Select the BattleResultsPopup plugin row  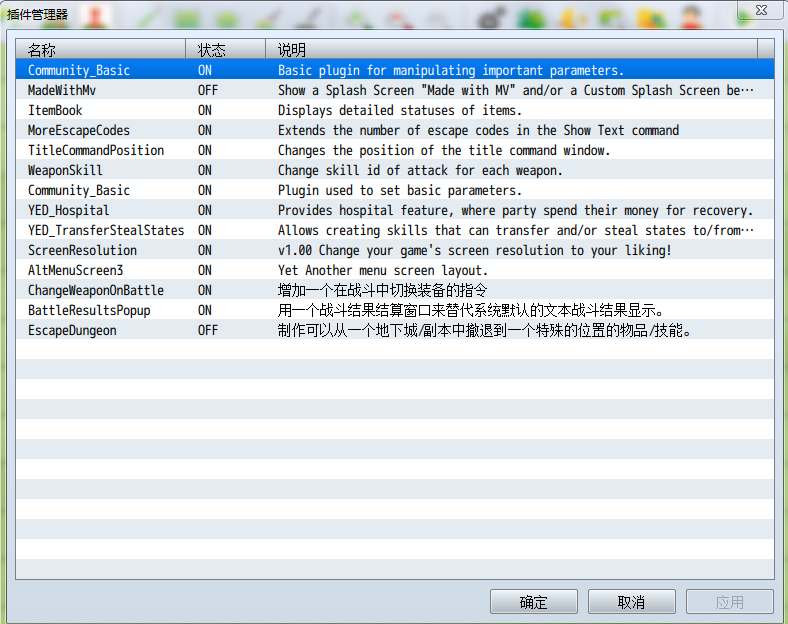395,310
